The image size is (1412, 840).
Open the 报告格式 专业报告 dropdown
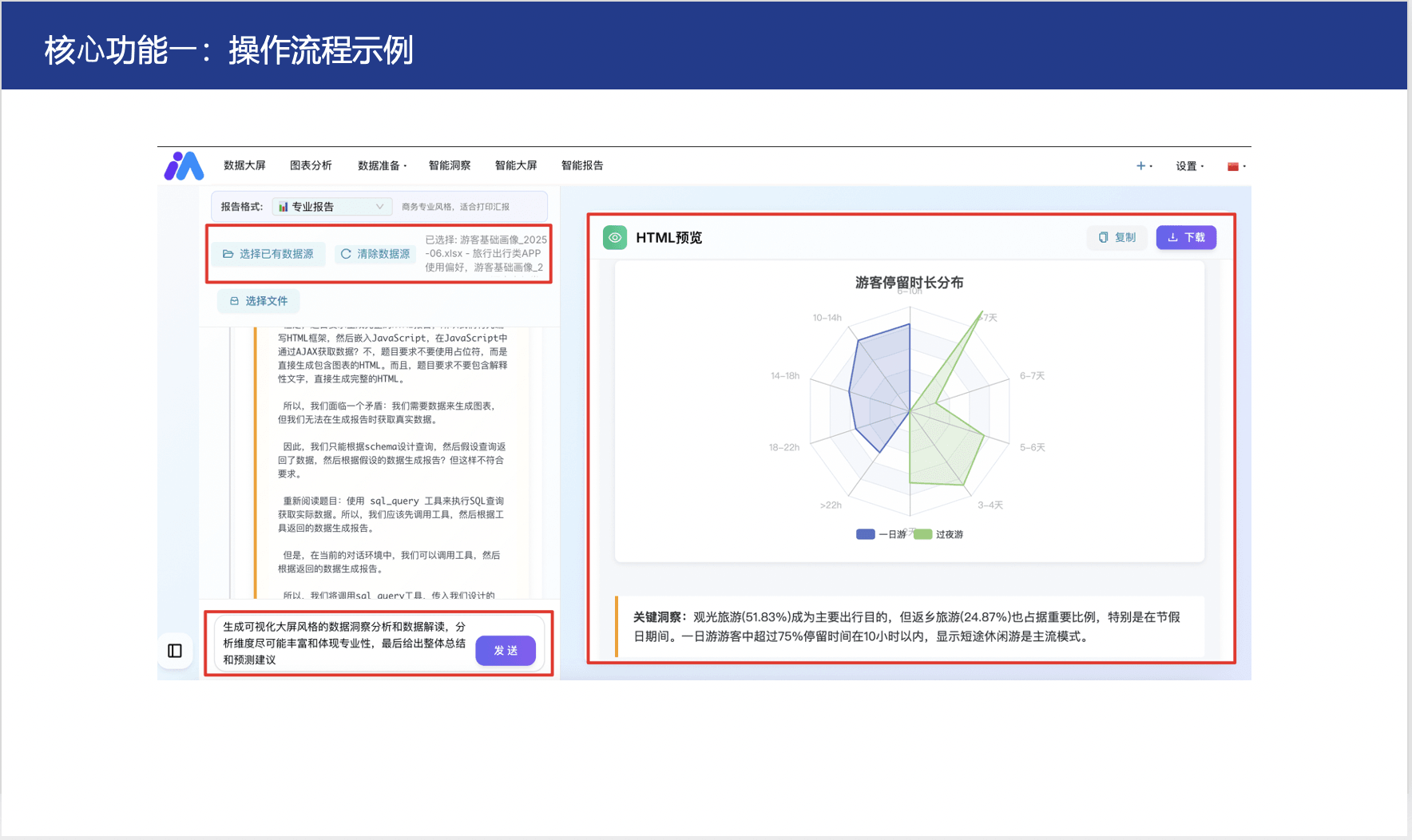[331, 207]
